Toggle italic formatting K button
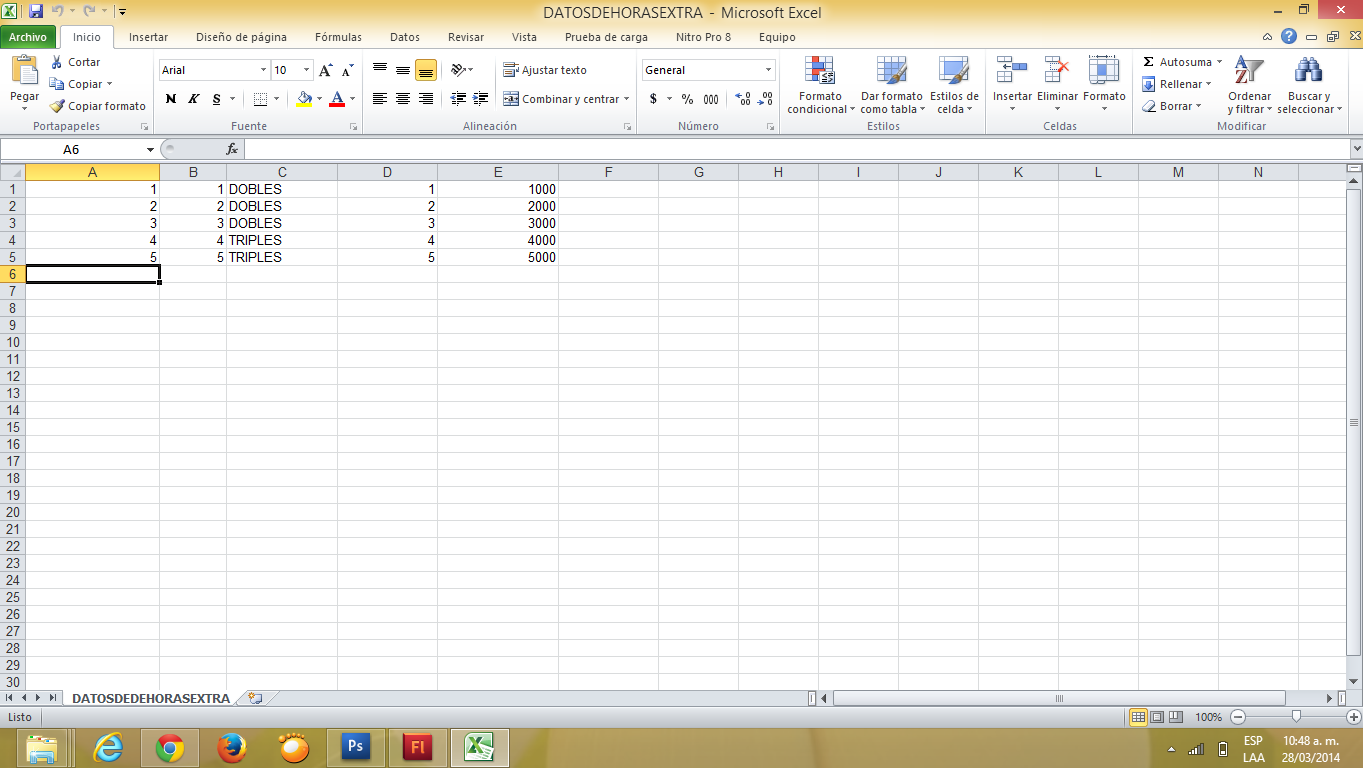 (194, 99)
